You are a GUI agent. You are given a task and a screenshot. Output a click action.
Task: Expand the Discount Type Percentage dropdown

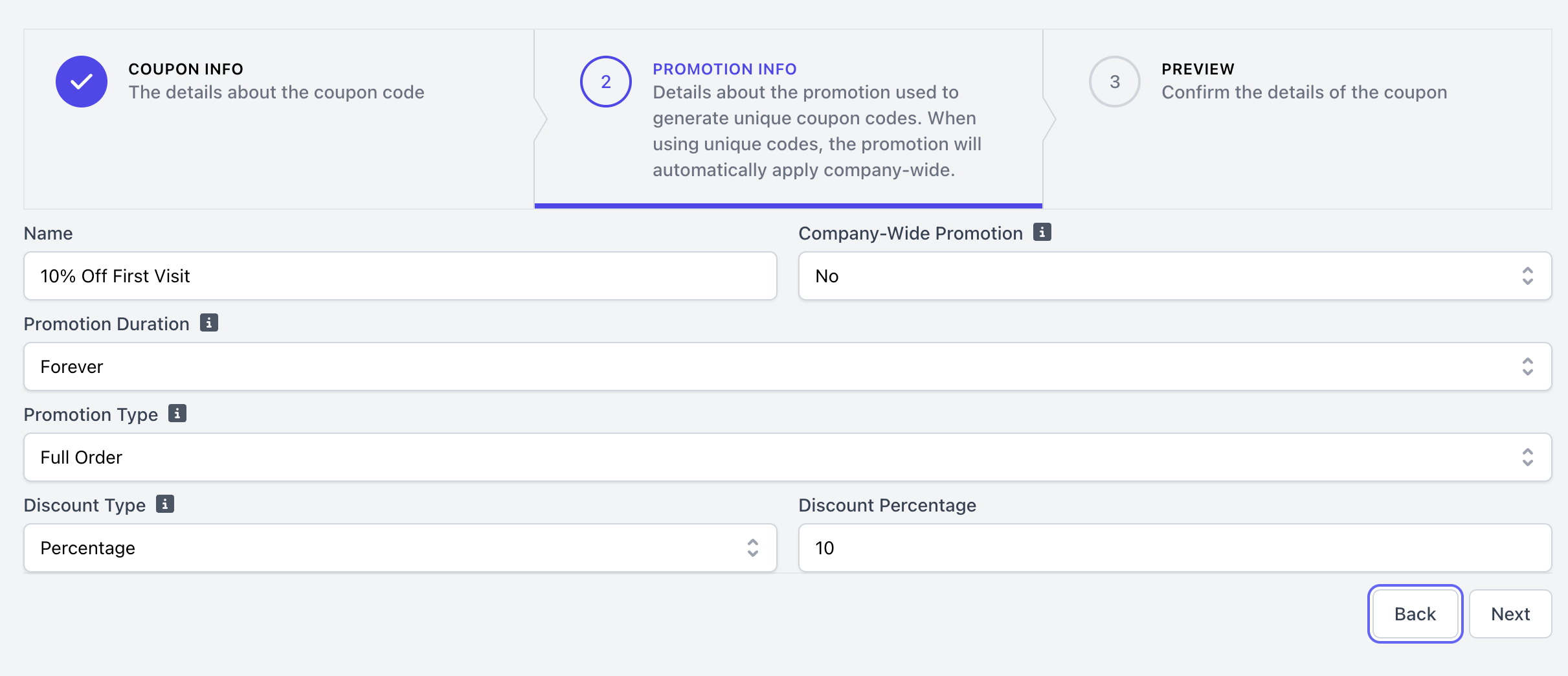pos(399,548)
